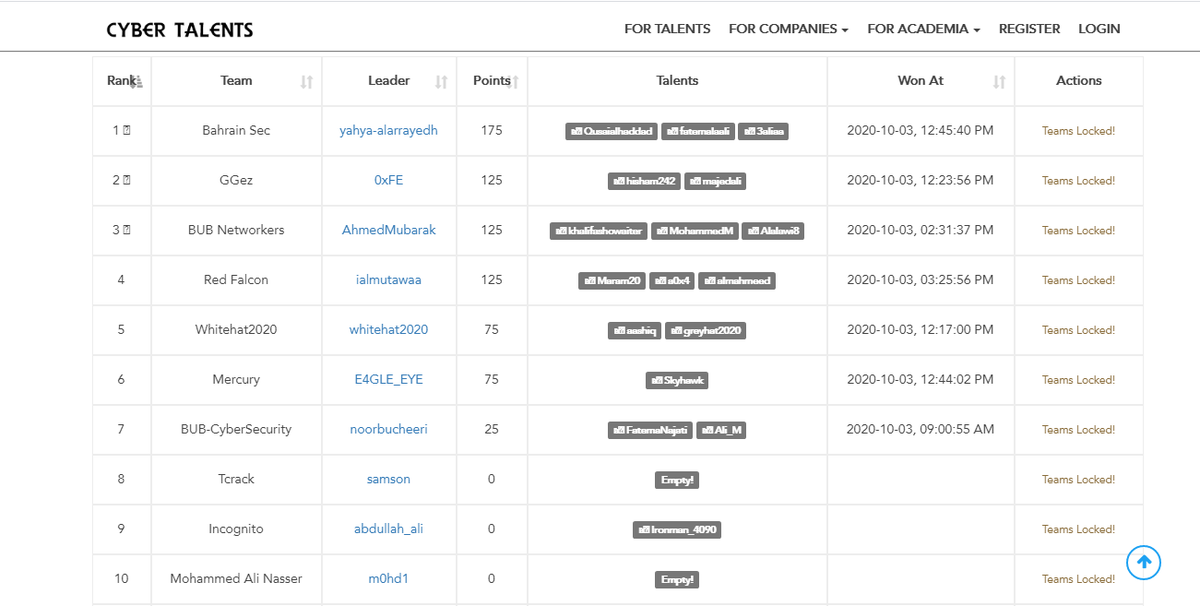Expand the For Companies dropdown
This screenshot has width=1200, height=606.
point(788,29)
